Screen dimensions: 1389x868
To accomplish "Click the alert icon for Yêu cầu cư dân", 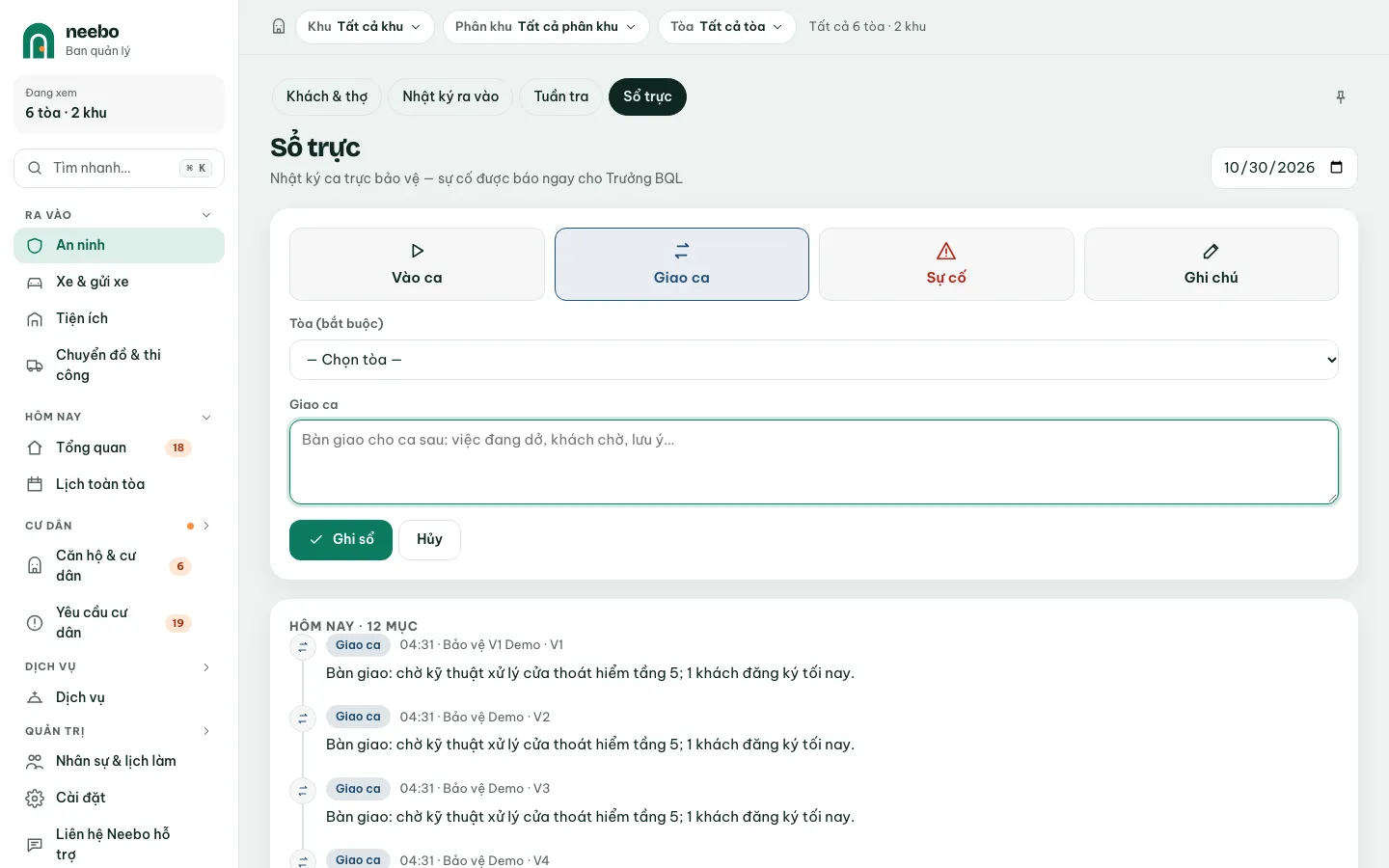I will [35, 623].
